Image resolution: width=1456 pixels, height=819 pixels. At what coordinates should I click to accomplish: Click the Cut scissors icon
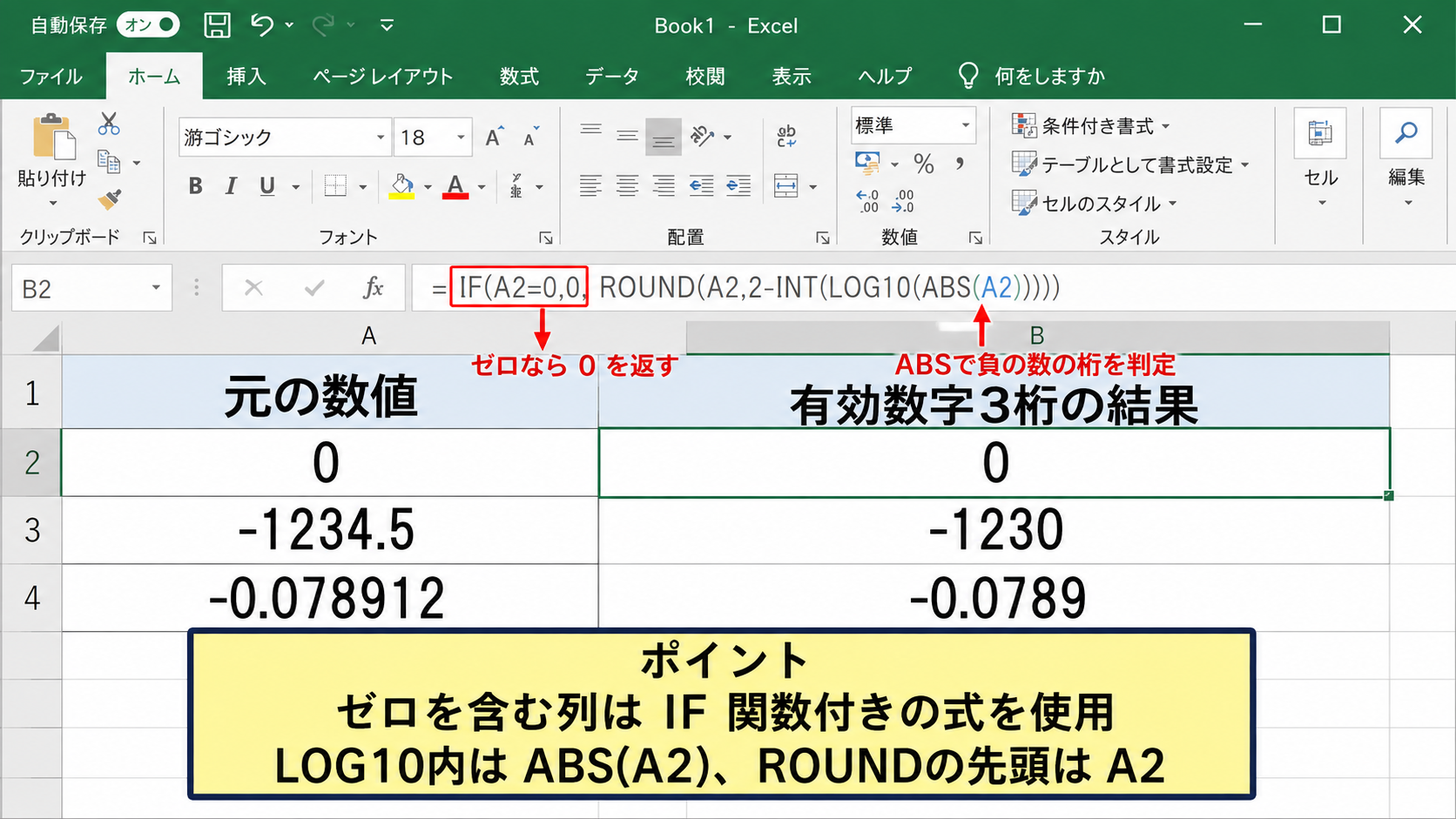109,124
